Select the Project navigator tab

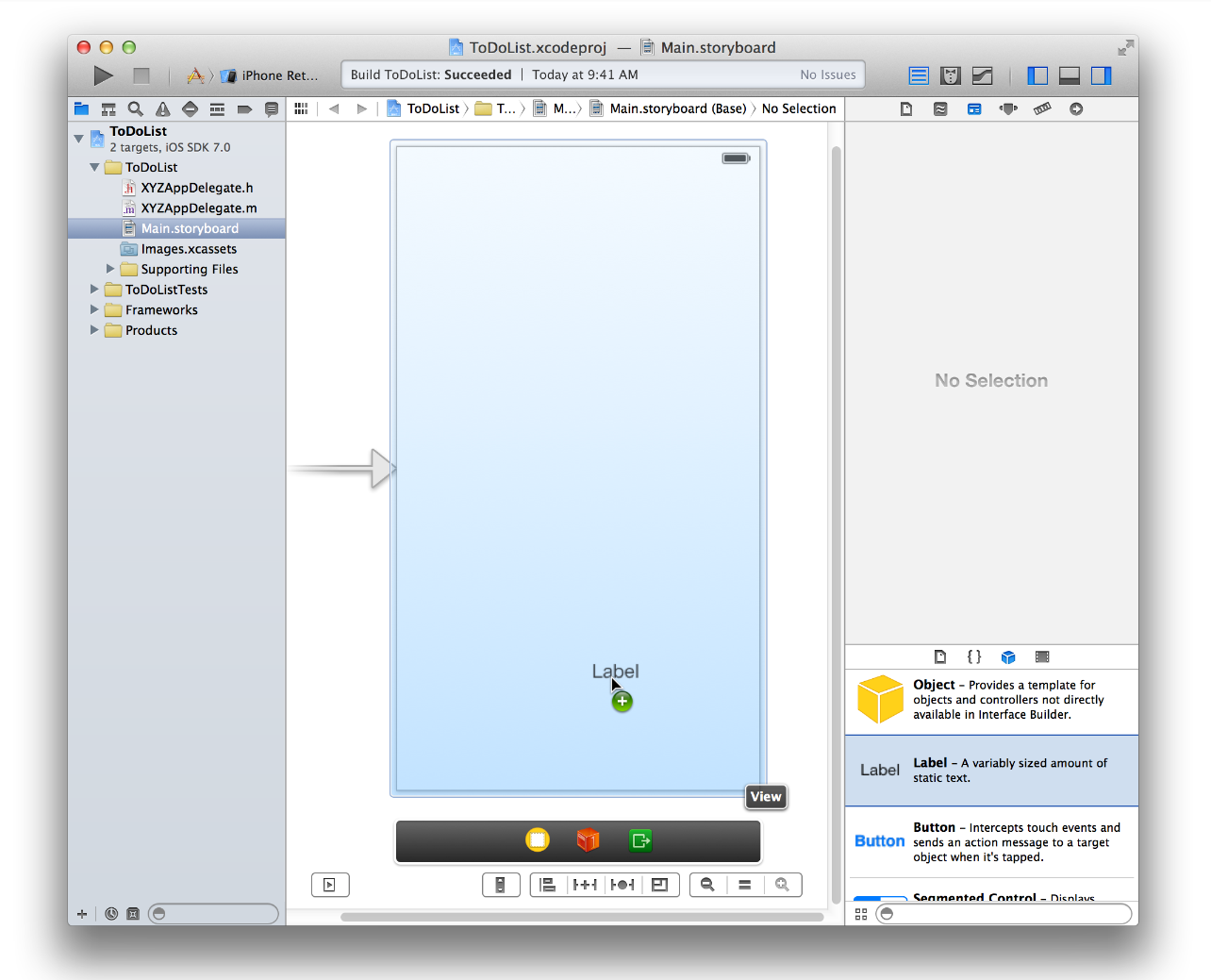pyautogui.click(x=82, y=109)
